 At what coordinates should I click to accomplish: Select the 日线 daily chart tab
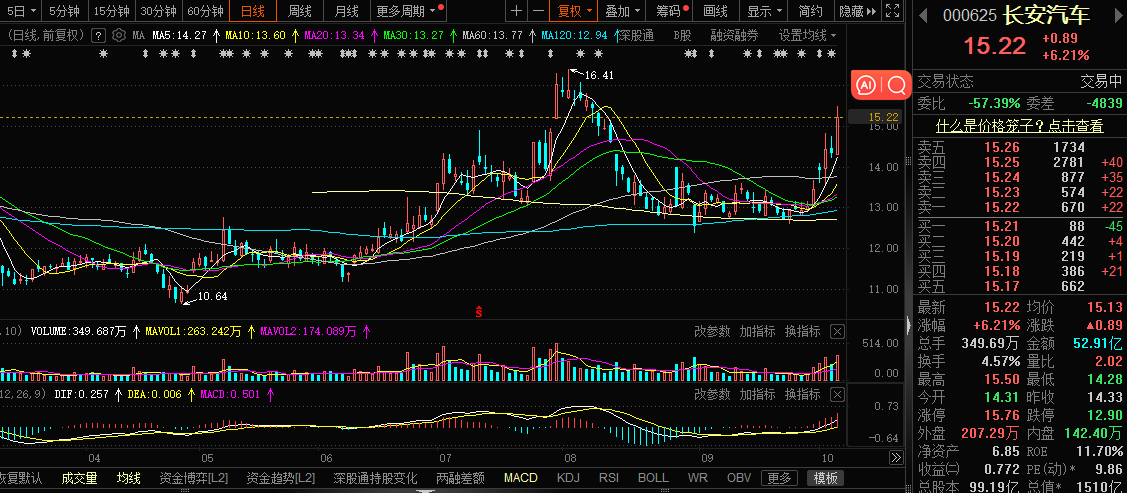pos(252,11)
